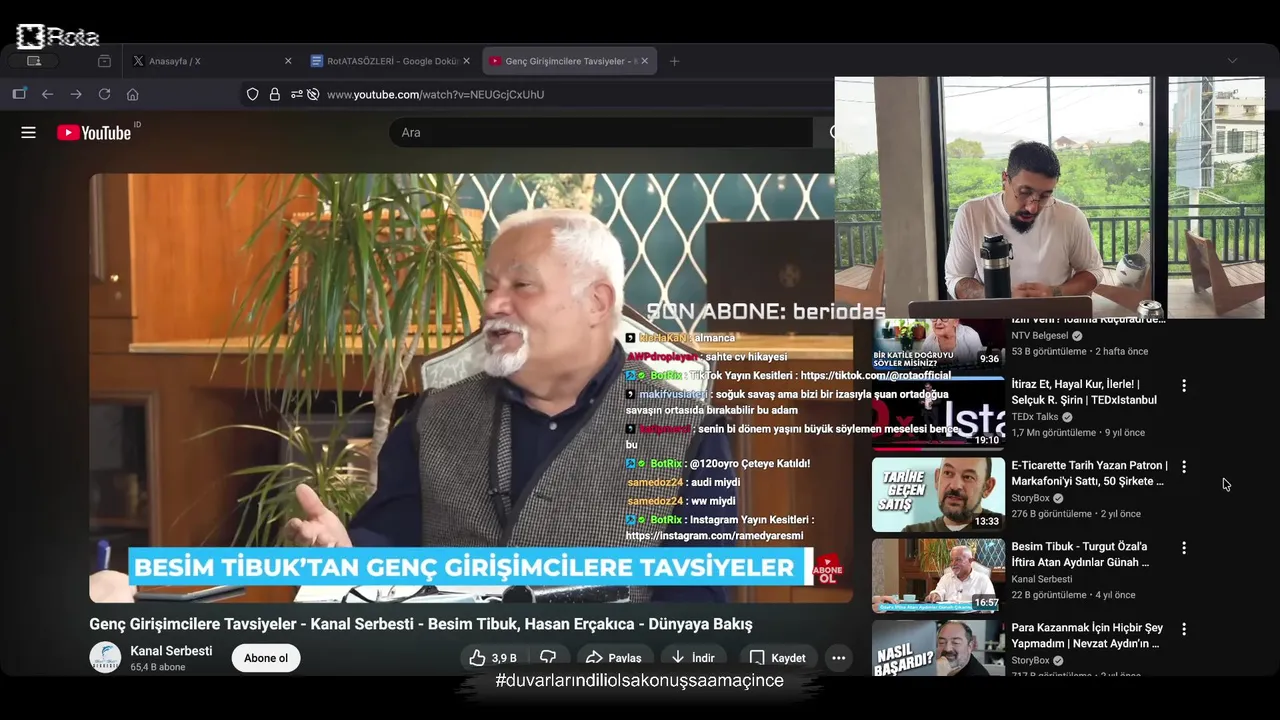Click '1,7 Mn görüntüleme • 9 yıl önce' text

pos(1078,433)
